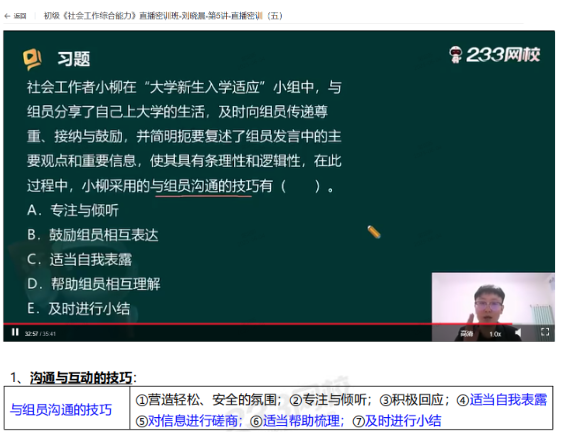Image resolution: width=567 pixels, height=448 pixels.
Task: Select answer option A 专注与倾听
Action: click(73, 210)
